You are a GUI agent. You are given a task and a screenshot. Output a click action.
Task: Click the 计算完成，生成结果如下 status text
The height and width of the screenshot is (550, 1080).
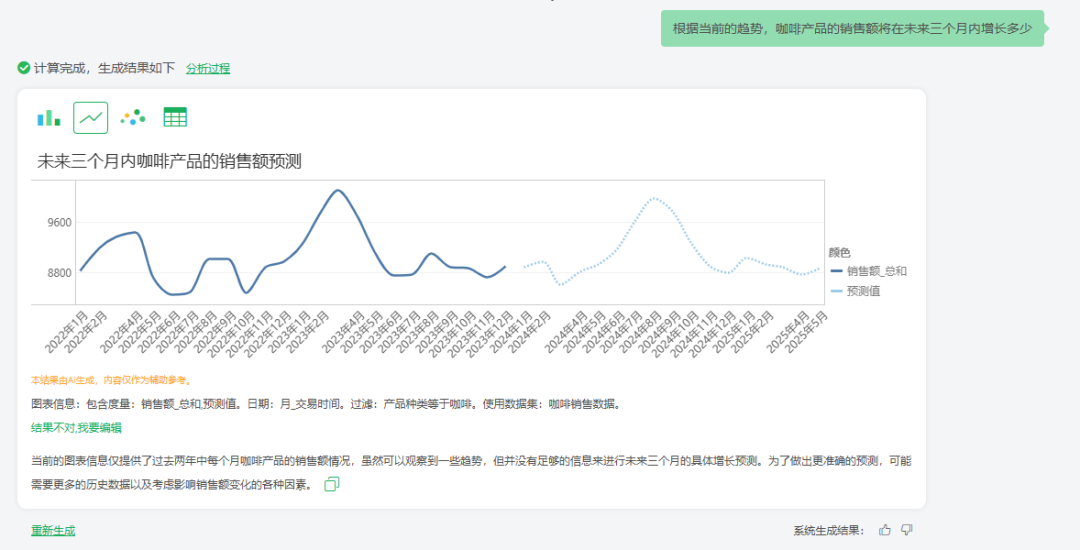tap(105, 68)
